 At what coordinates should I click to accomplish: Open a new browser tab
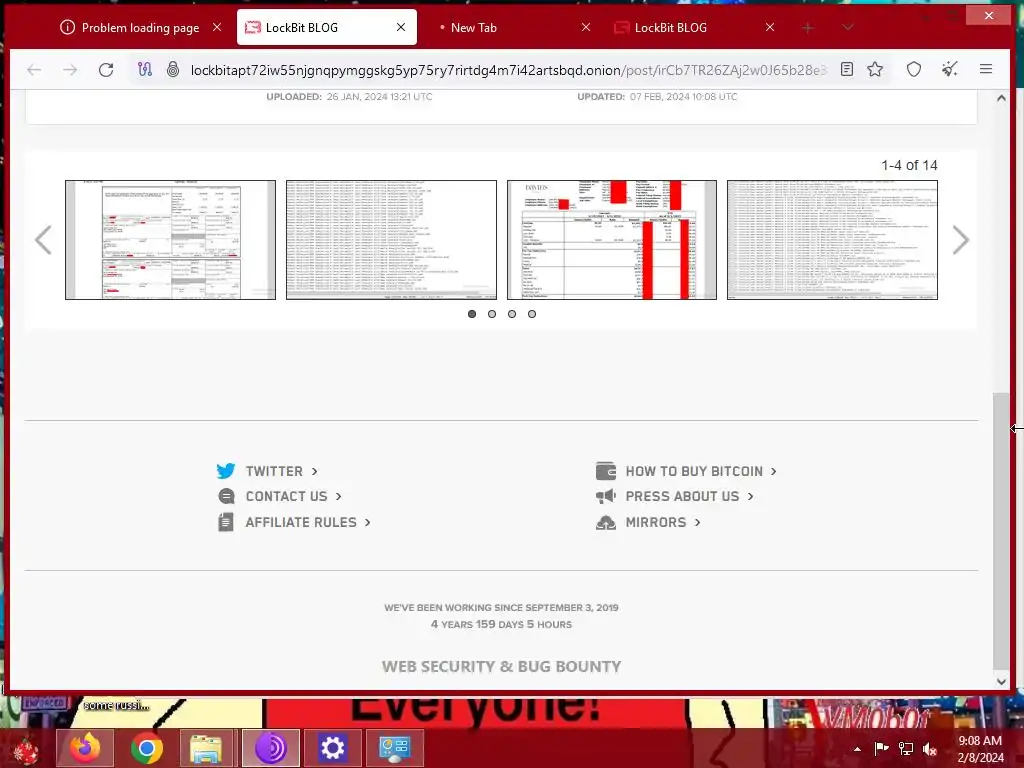click(x=808, y=27)
